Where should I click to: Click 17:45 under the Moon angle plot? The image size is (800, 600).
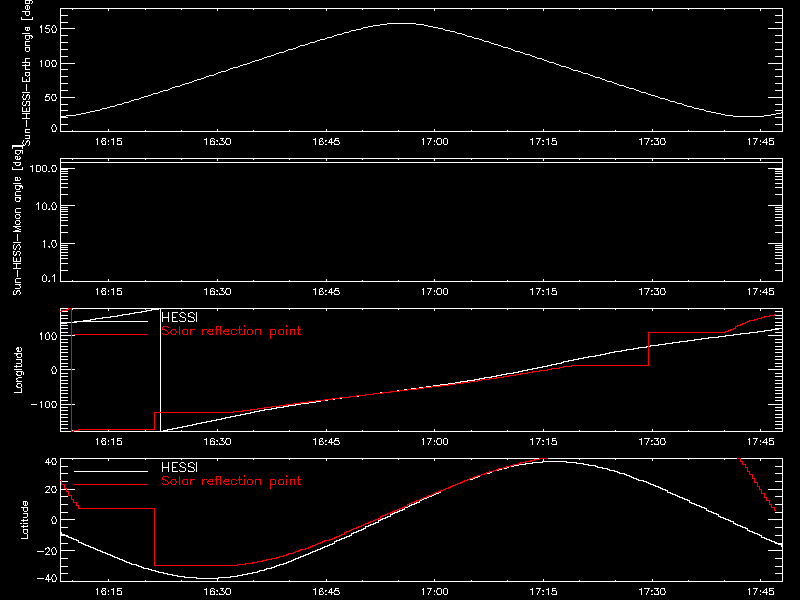[x=761, y=291]
